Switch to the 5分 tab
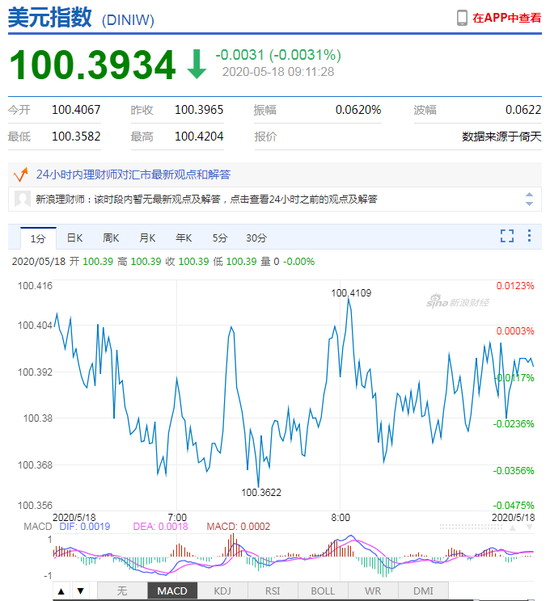 (x=220, y=238)
